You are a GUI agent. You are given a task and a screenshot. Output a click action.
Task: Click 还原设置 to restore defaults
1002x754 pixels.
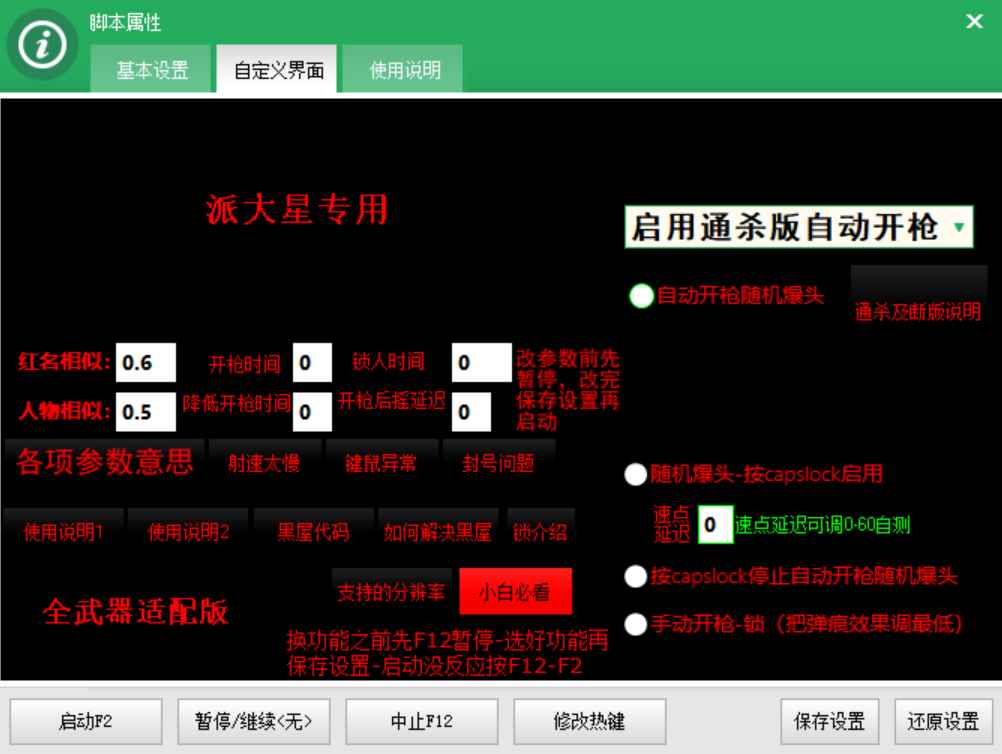(942, 721)
